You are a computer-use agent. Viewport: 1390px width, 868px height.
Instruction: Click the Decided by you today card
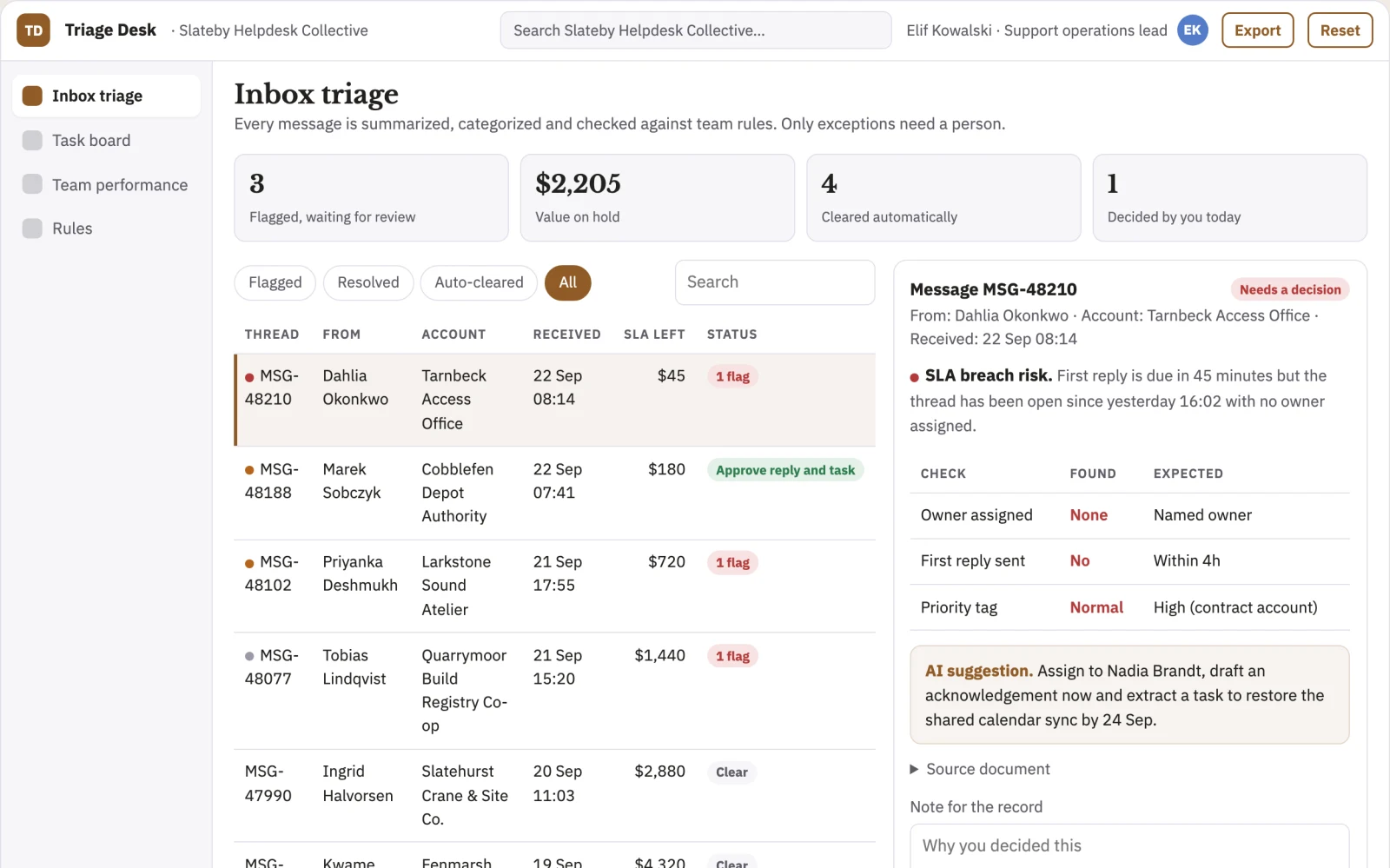[1230, 198]
